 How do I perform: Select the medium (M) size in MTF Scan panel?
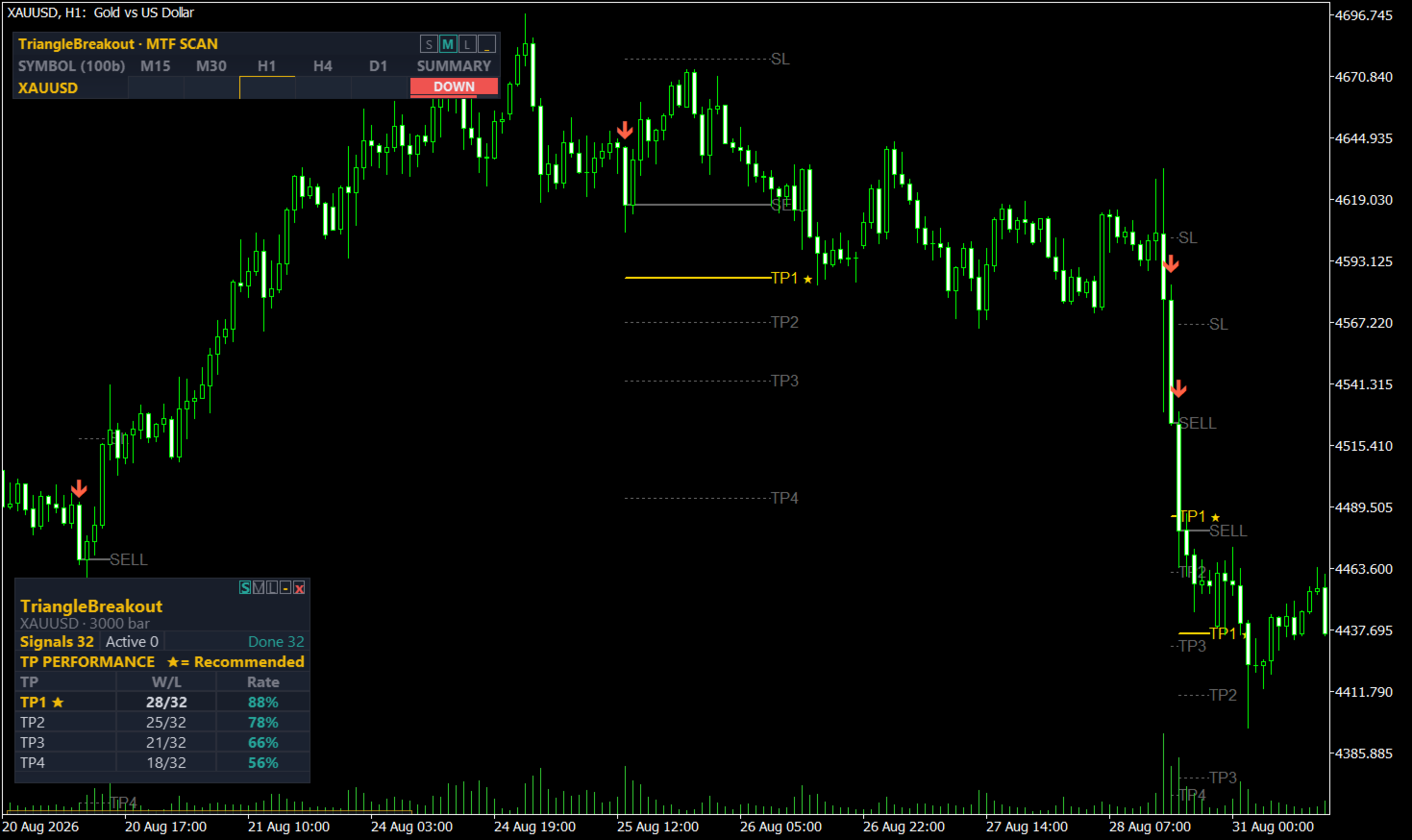pyautogui.click(x=448, y=44)
